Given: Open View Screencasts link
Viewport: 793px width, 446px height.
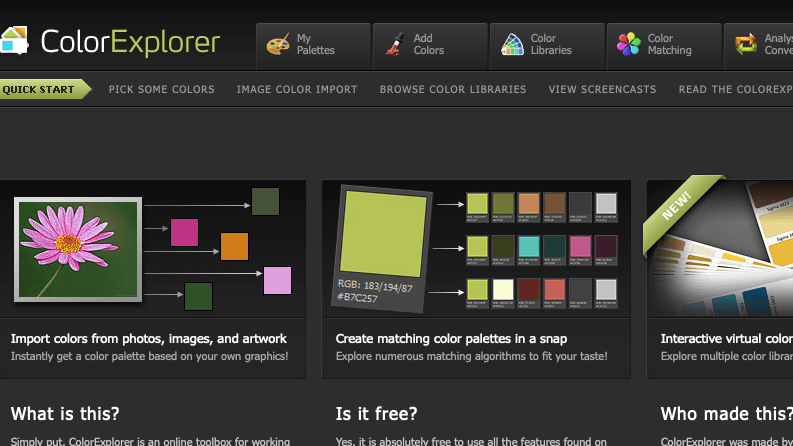Looking at the screenshot, I should tap(602, 90).
